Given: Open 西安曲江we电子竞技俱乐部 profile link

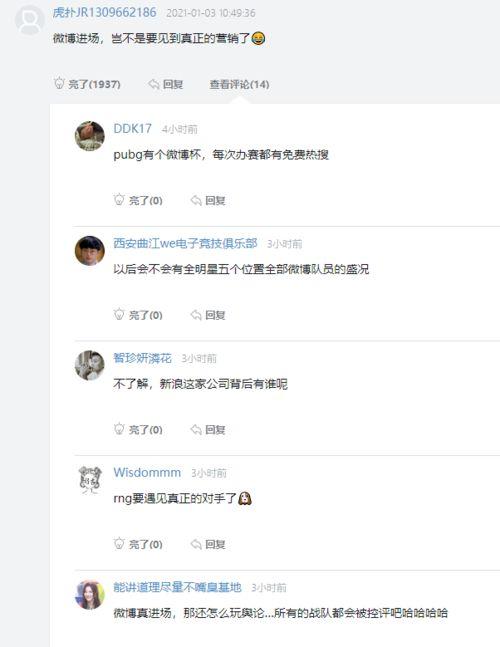Looking at the screenshot, I should pos(185,243).
